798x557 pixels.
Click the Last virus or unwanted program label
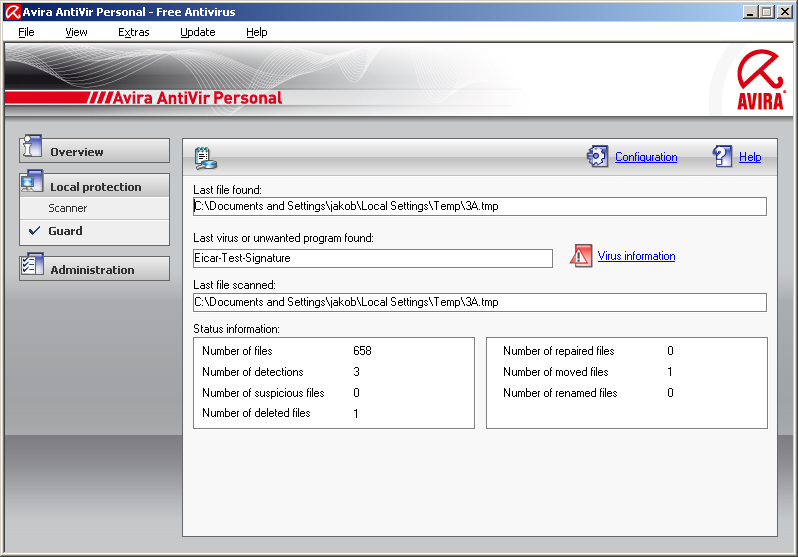click(283, 238)
